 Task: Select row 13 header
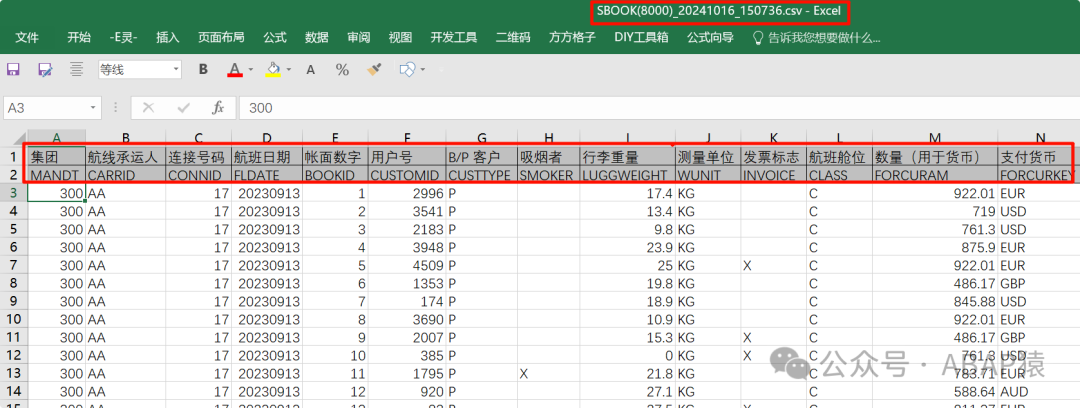[13, 374]
